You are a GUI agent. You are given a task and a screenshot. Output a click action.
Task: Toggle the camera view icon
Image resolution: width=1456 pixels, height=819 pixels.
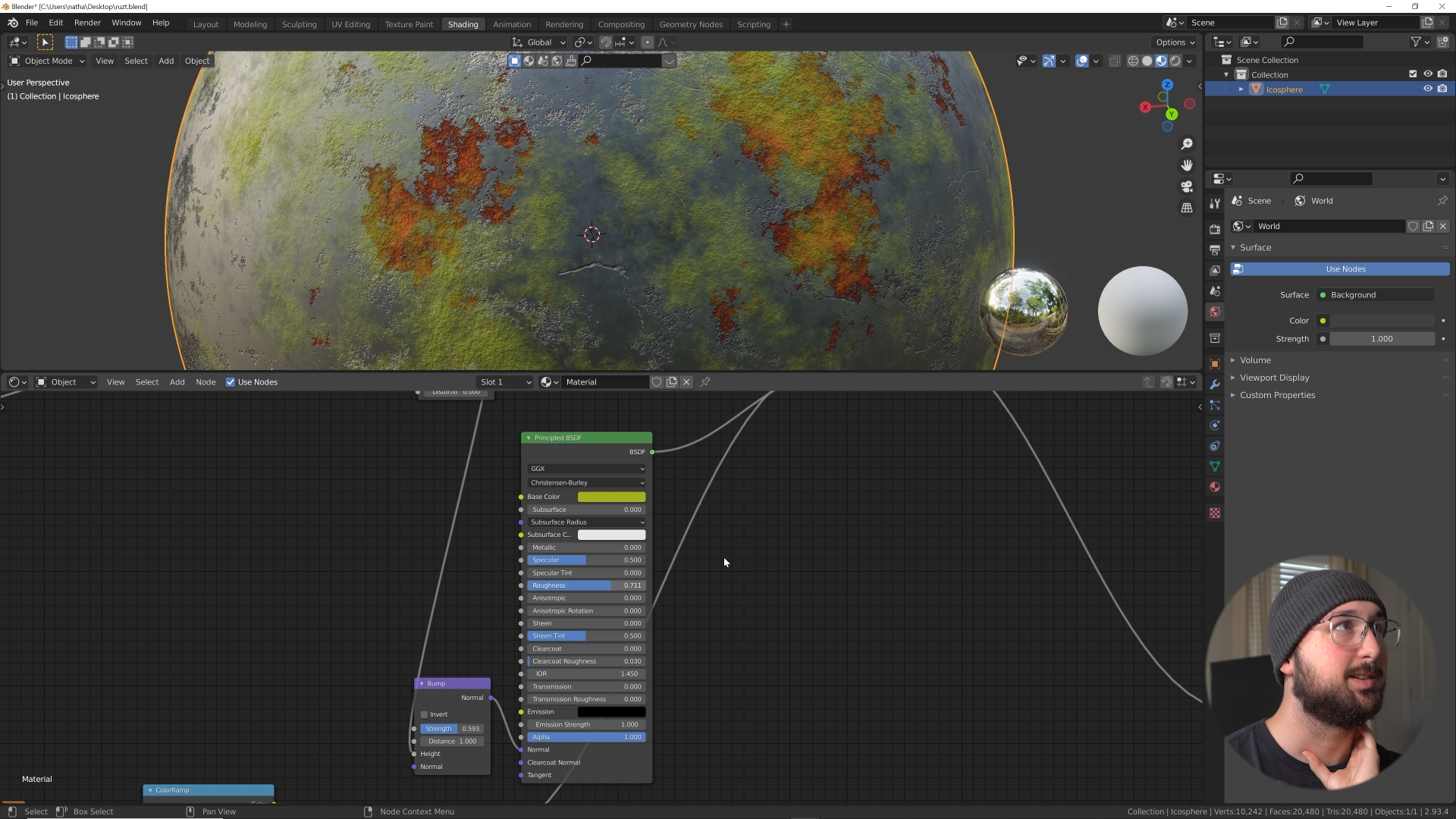click(1187, 187)
